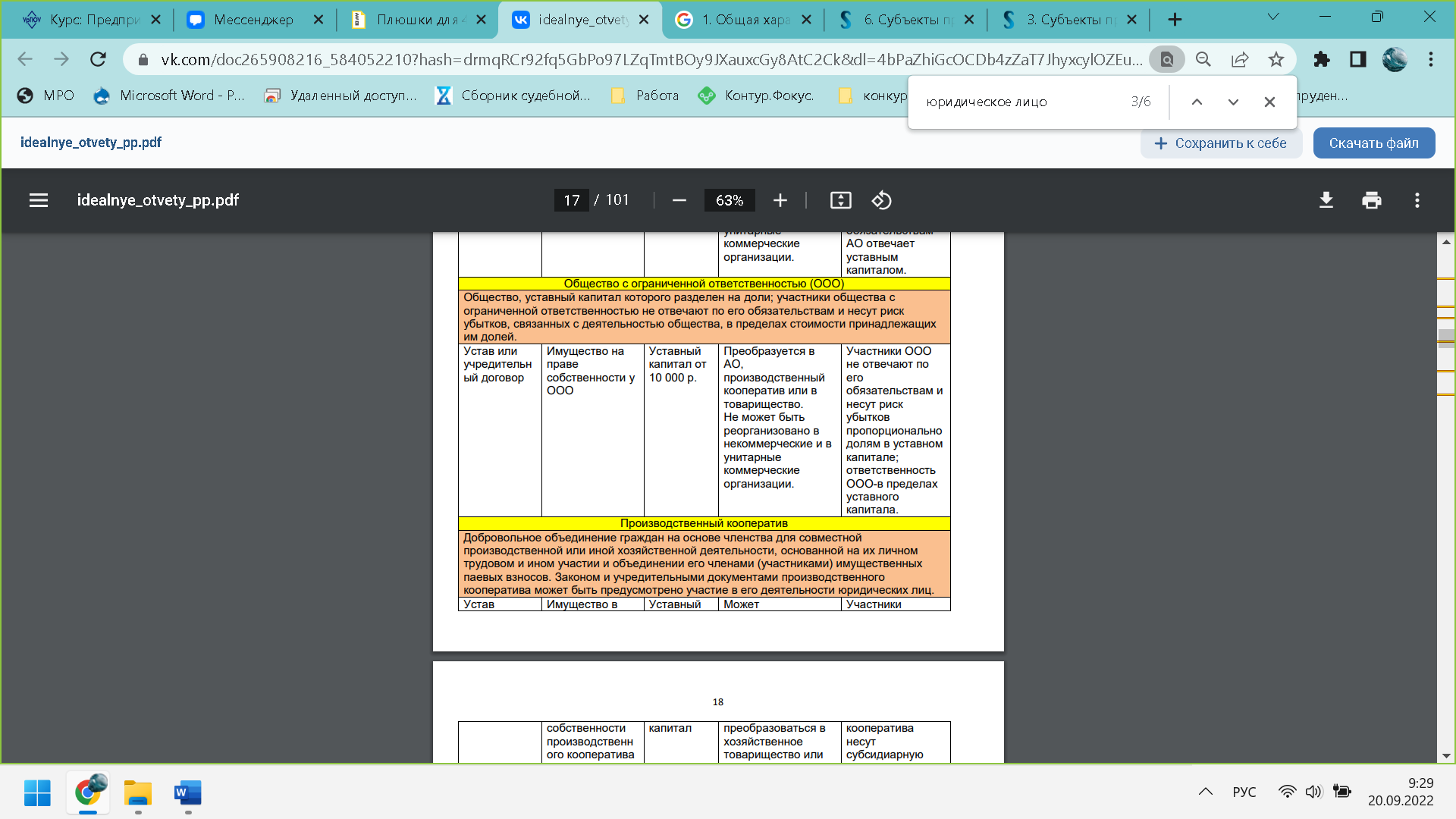This screenshot has height=819, width=1456.
Task: Click the browser back arrow
Action: pos(25,59)
